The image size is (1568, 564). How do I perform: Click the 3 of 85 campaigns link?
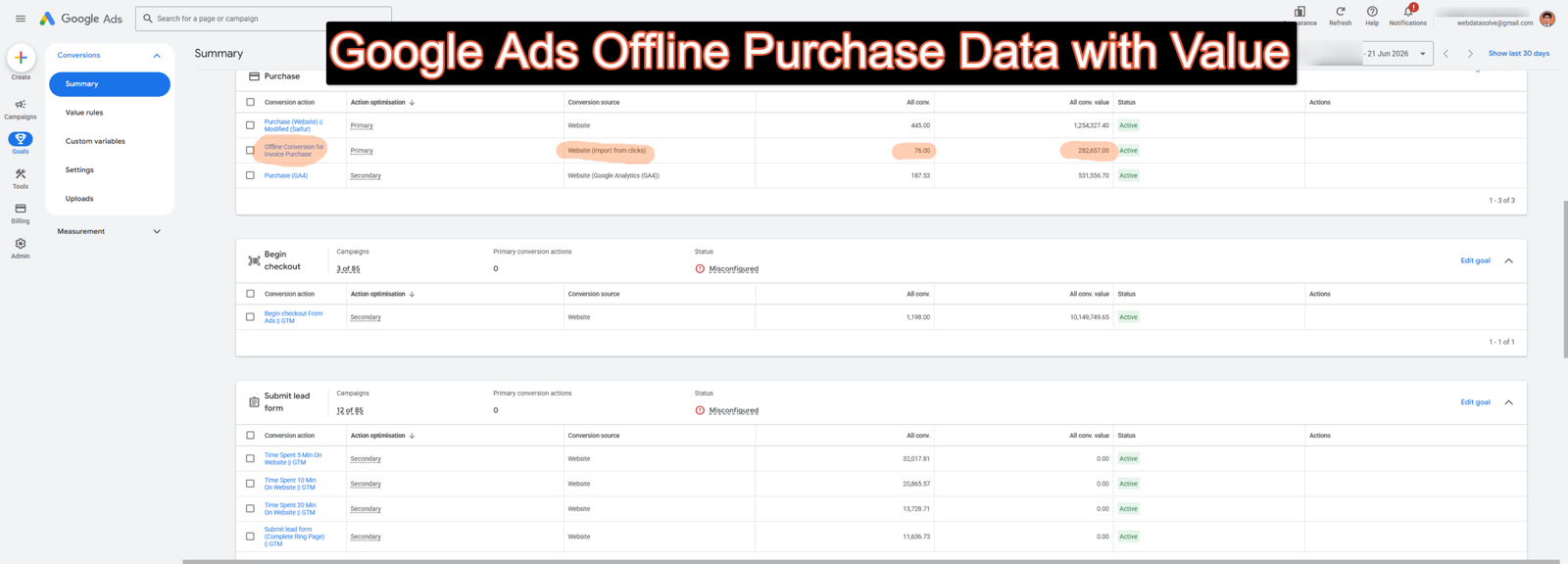[x=348, y=269]
